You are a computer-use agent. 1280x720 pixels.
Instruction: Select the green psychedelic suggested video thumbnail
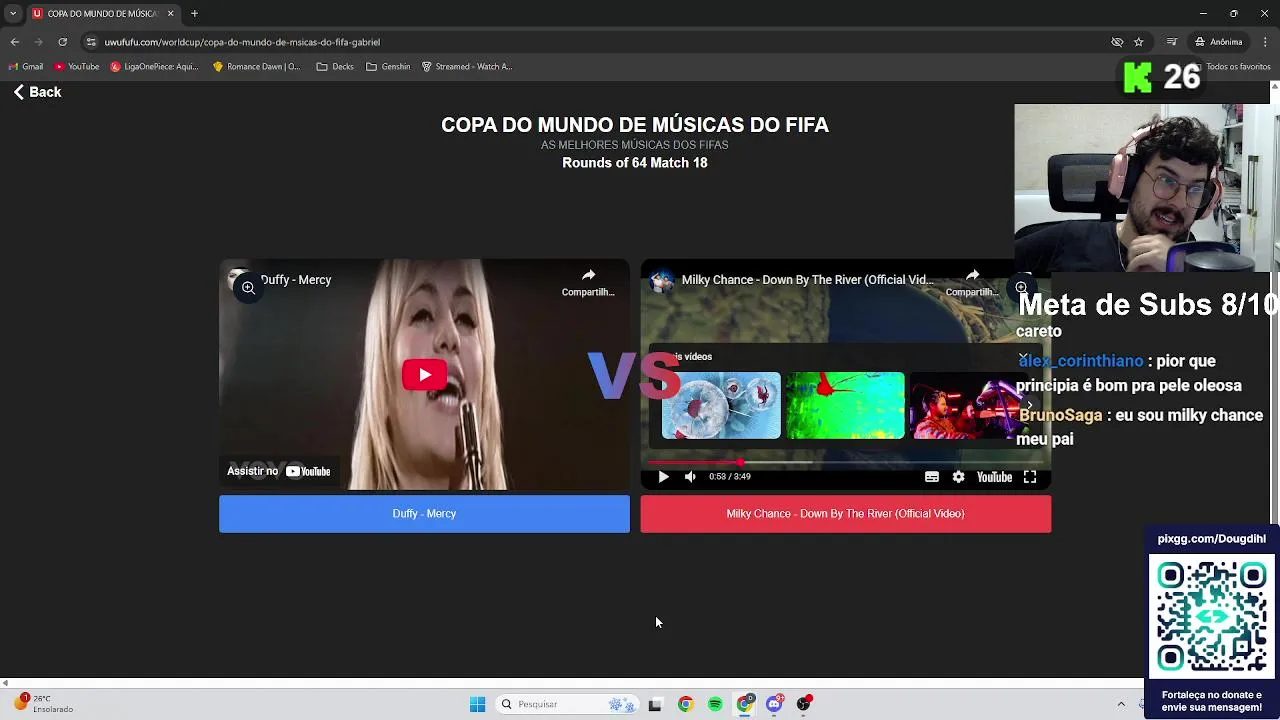(845, 406)
